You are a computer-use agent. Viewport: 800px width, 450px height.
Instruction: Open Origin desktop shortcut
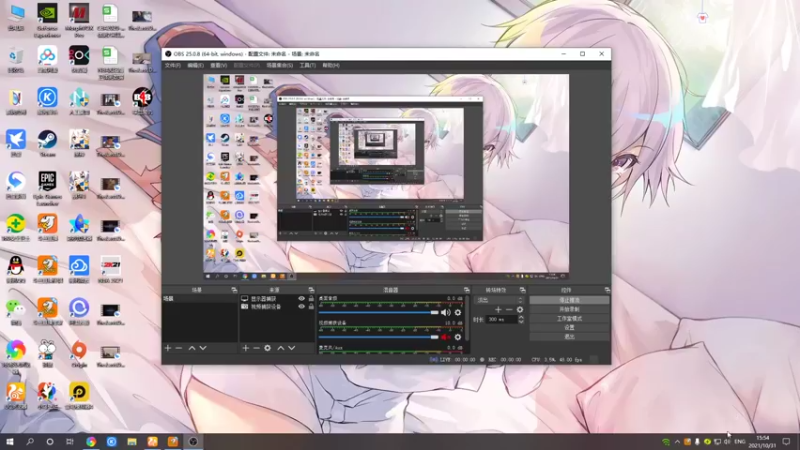pos(79,354)
